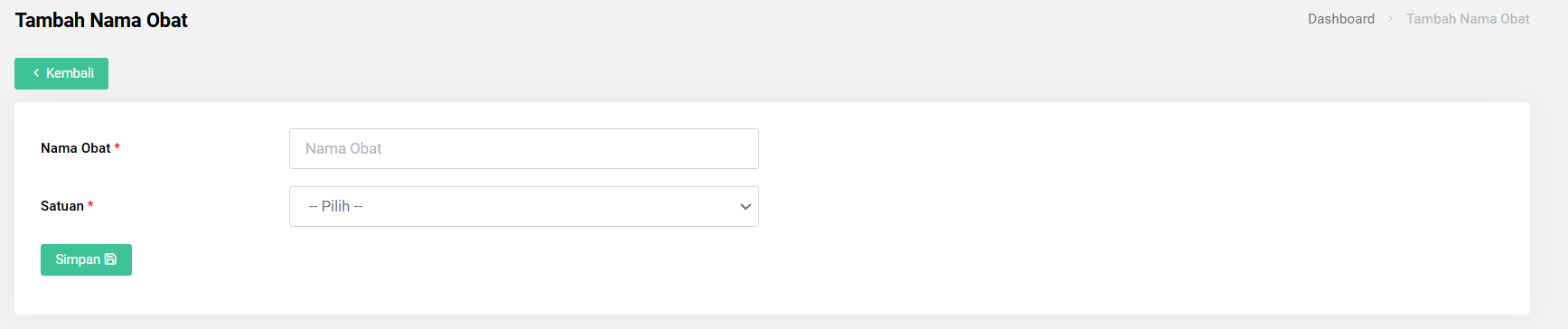This screenshot has width=1568, height=329.
Task: Click the Simpan button text
Action: pyautogui.click(x=78, y=259)
